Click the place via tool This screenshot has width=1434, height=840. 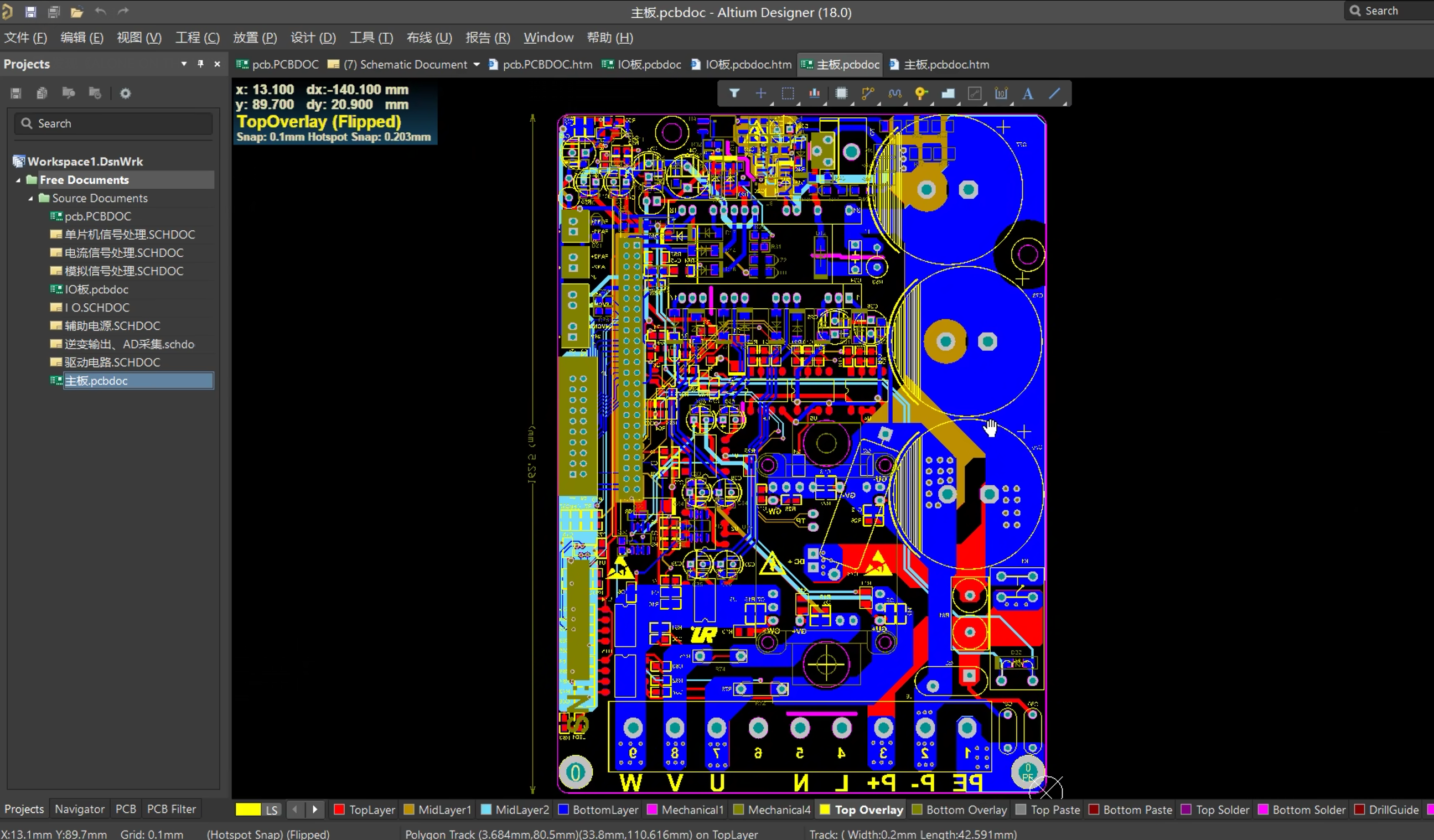[x=921, y=94]
